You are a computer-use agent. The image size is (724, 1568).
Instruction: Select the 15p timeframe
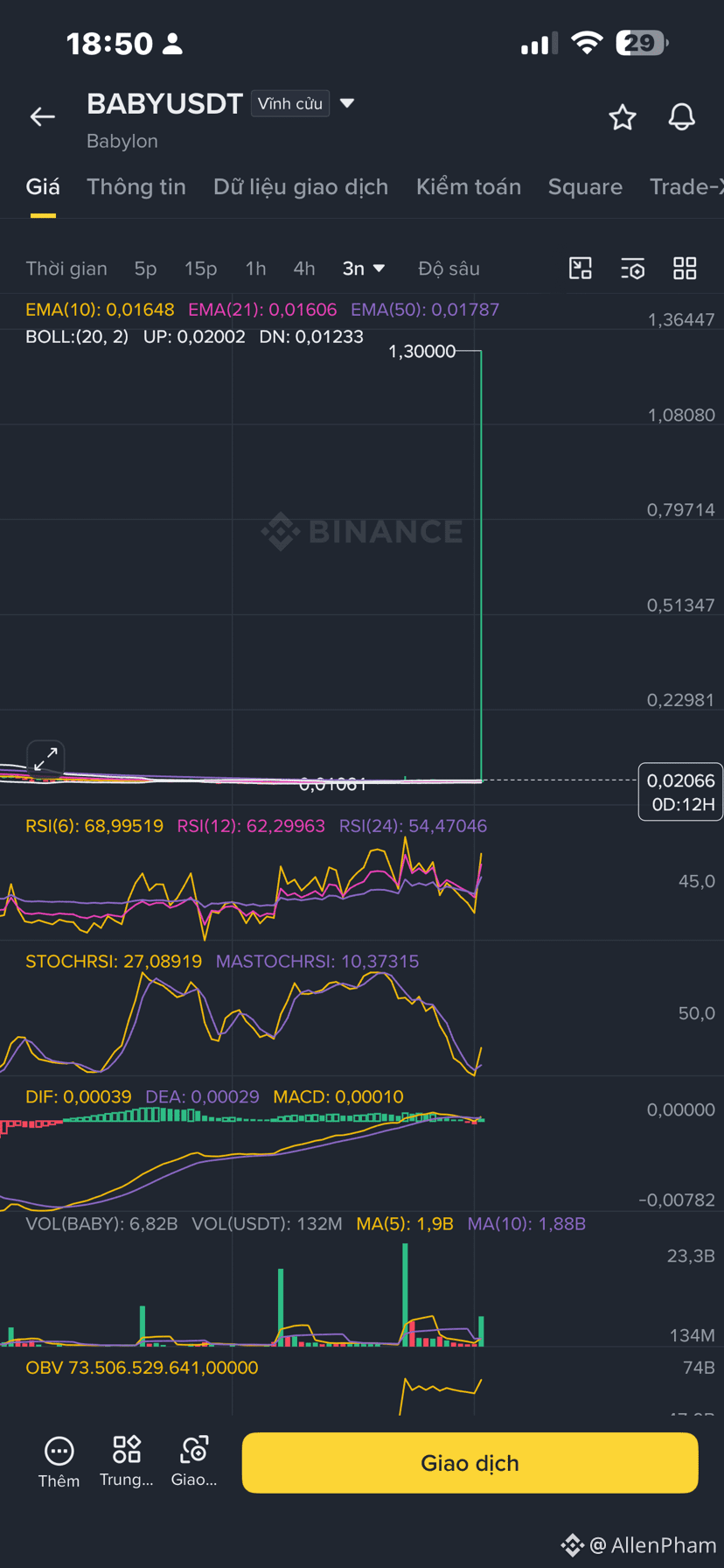tap(200, 269)
